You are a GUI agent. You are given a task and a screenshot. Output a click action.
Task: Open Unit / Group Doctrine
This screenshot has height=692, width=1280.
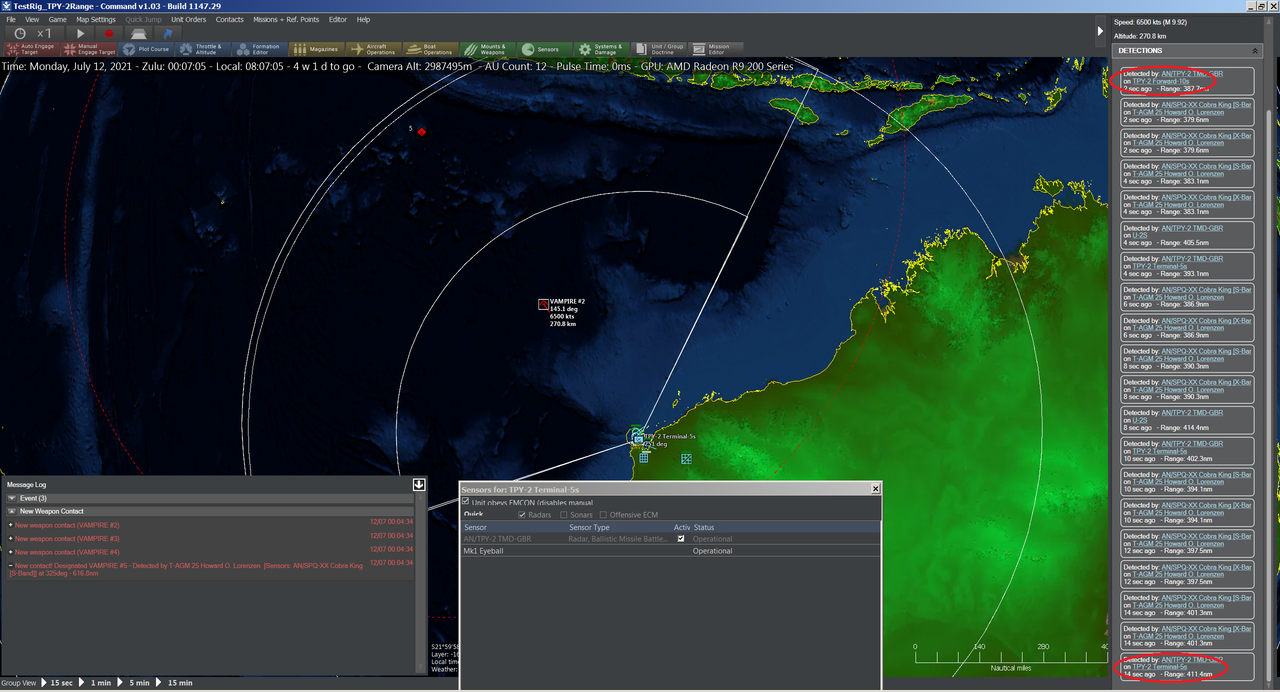659,49
